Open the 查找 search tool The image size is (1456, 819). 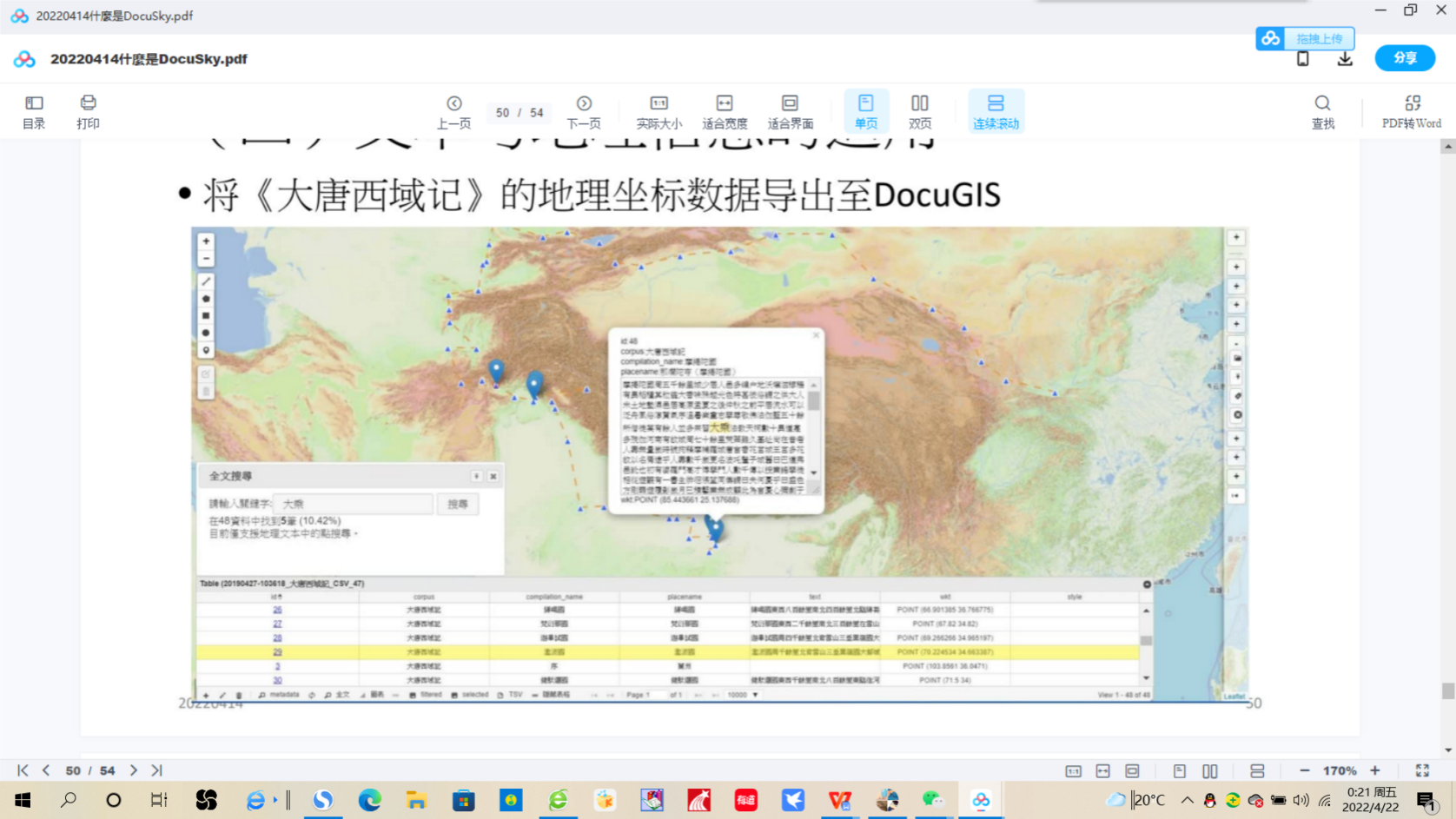(x=1322, y=112)
